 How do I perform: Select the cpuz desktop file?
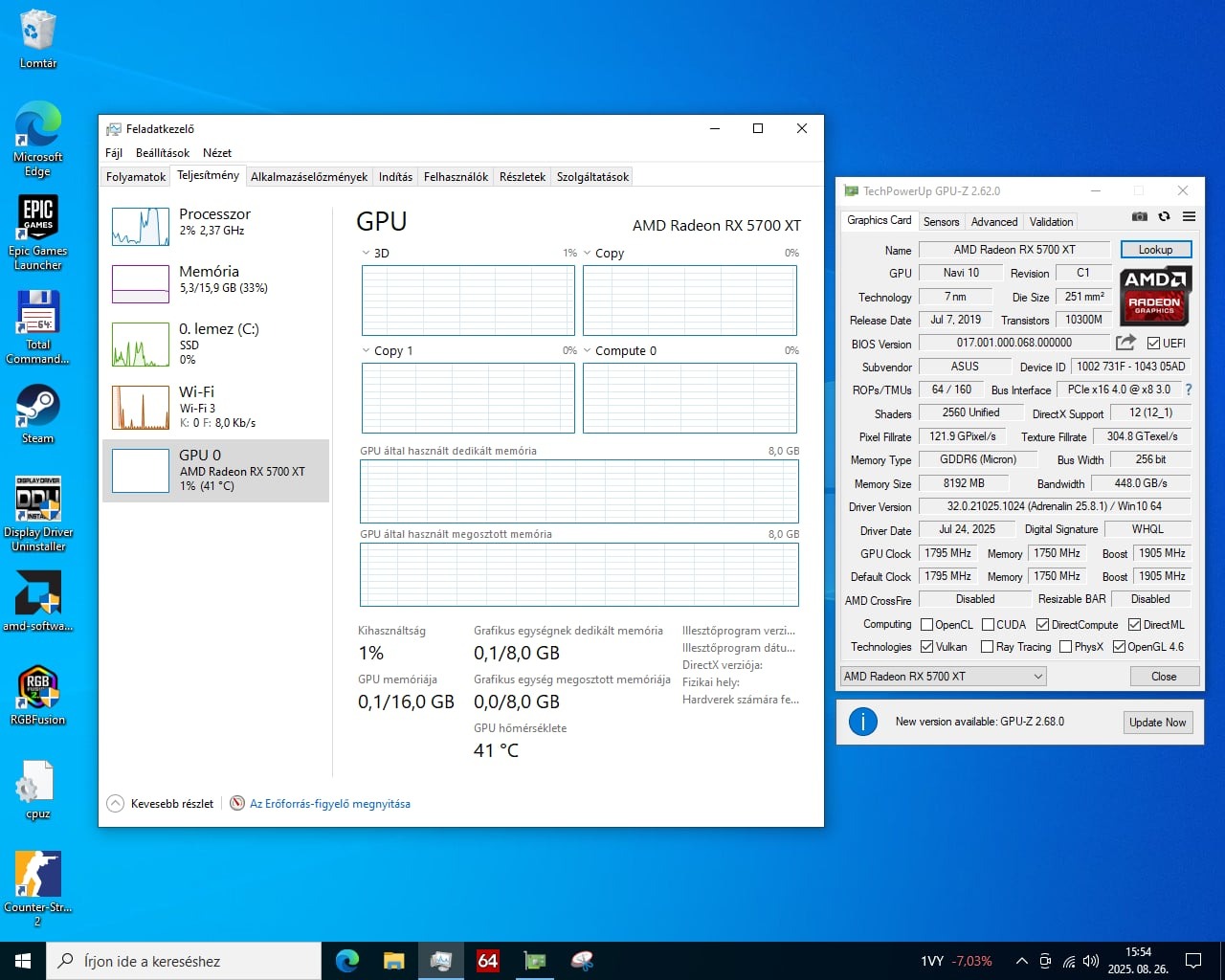pos(37,790)
